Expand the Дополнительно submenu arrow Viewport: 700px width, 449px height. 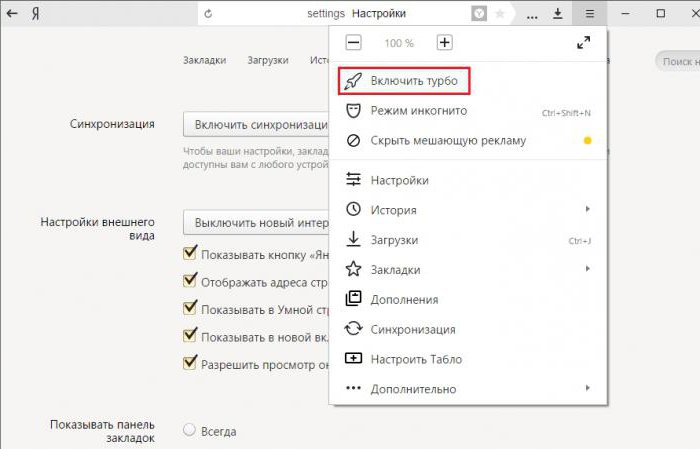pos(588,388)
